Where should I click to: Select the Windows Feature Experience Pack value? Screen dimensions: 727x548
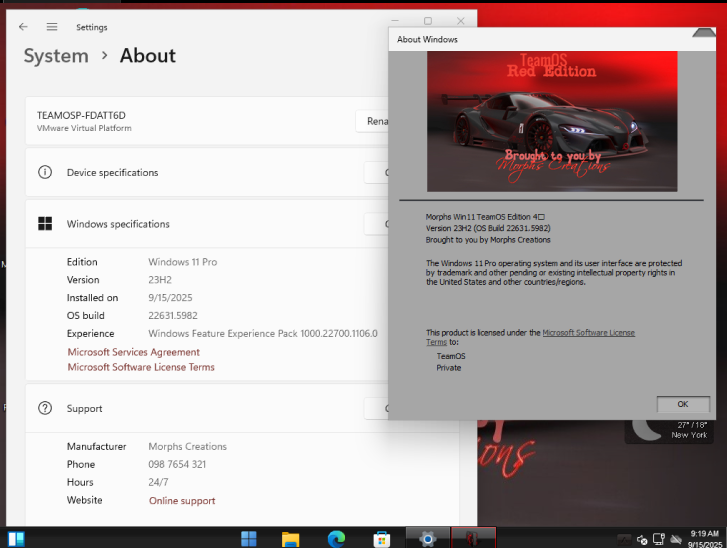tap(263, 333)
